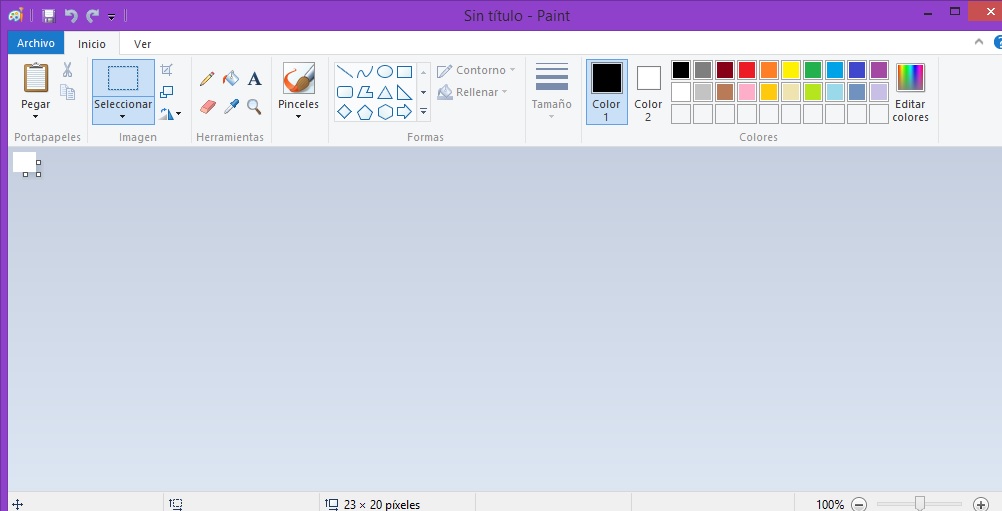Expand the Pinceles brushes dropdown
1002x511 pixels.
tap(298, 116)
